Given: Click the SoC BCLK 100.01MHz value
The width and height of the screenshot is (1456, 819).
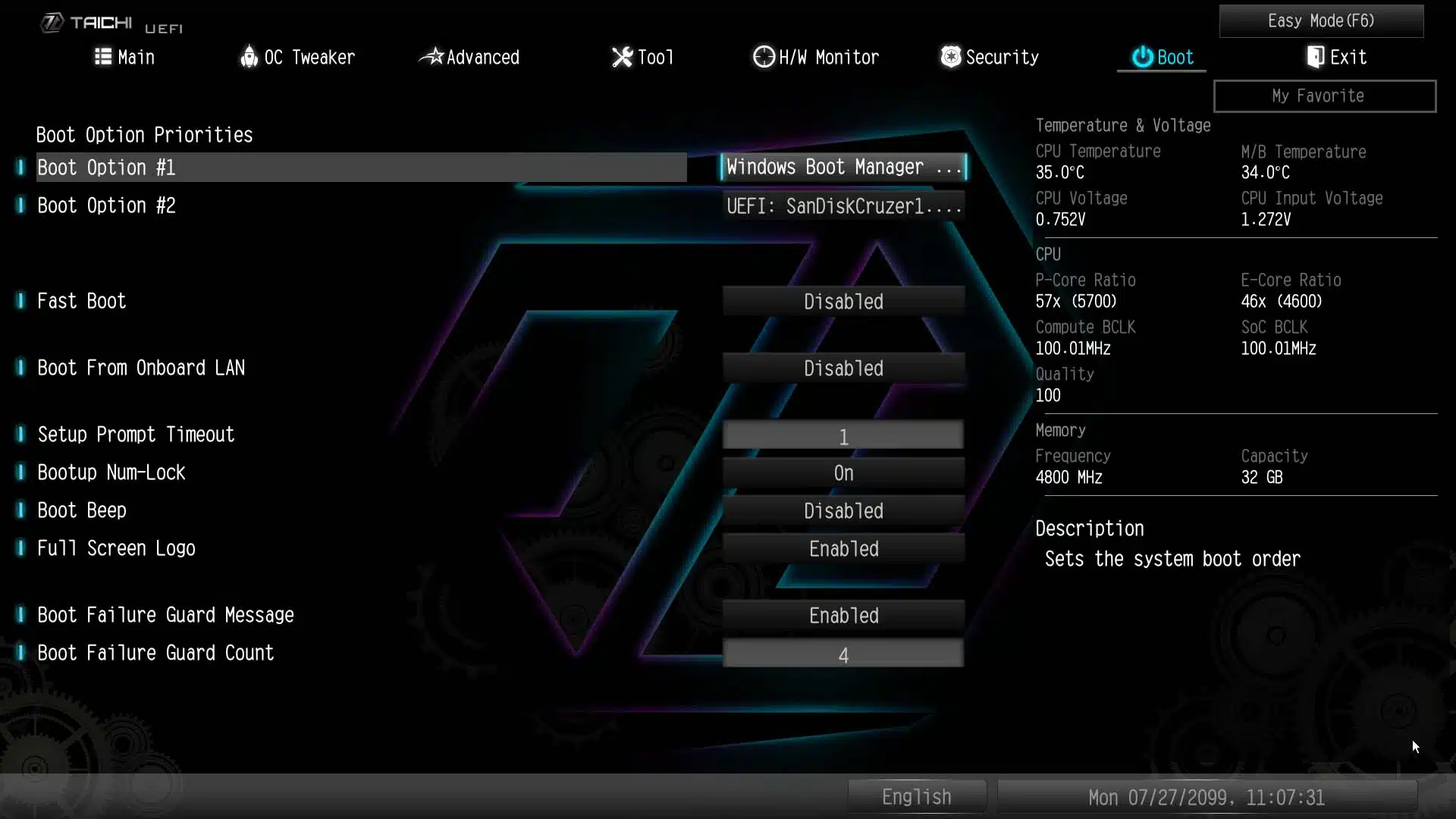Looking at the screenshot, I should (x=1279, y=349).
